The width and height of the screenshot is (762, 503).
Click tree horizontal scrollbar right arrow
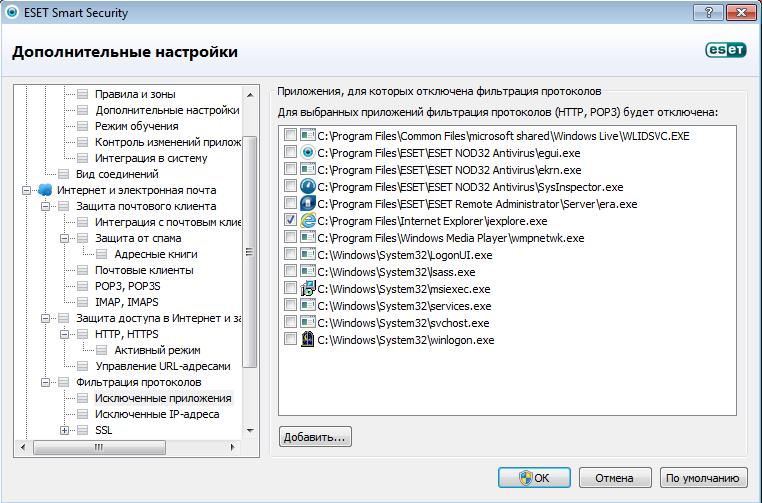tap(233, 447)
